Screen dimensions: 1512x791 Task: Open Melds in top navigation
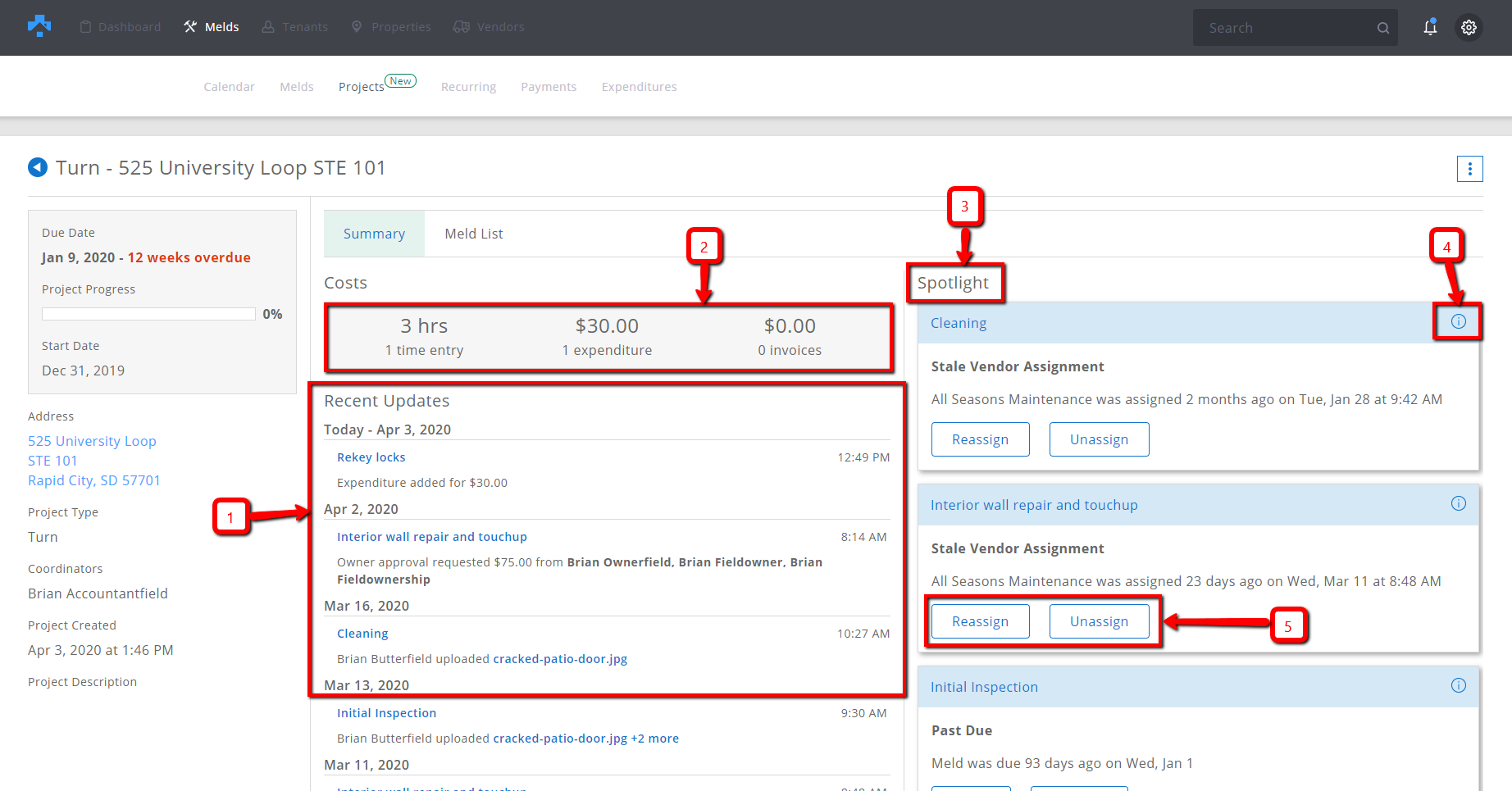click(212, 27)
